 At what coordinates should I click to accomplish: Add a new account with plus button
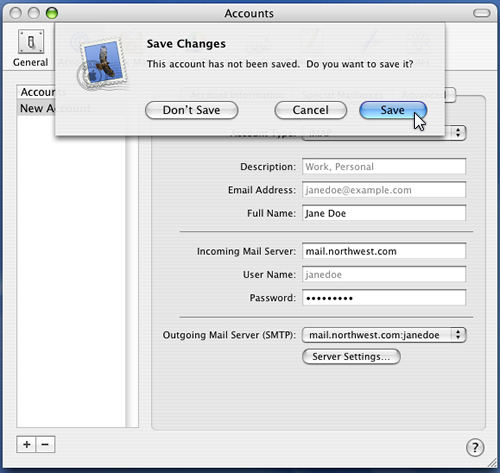click(26, 444)
